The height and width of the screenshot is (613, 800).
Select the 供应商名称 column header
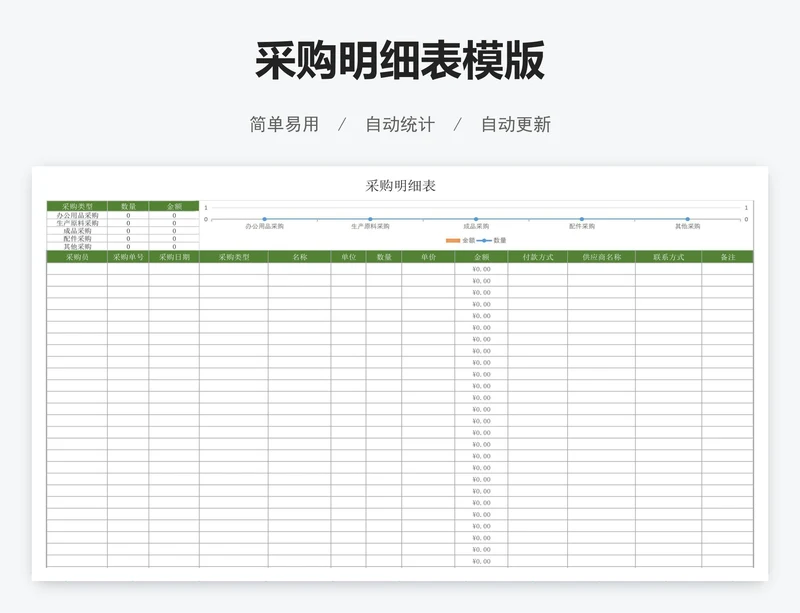[602, 257]
